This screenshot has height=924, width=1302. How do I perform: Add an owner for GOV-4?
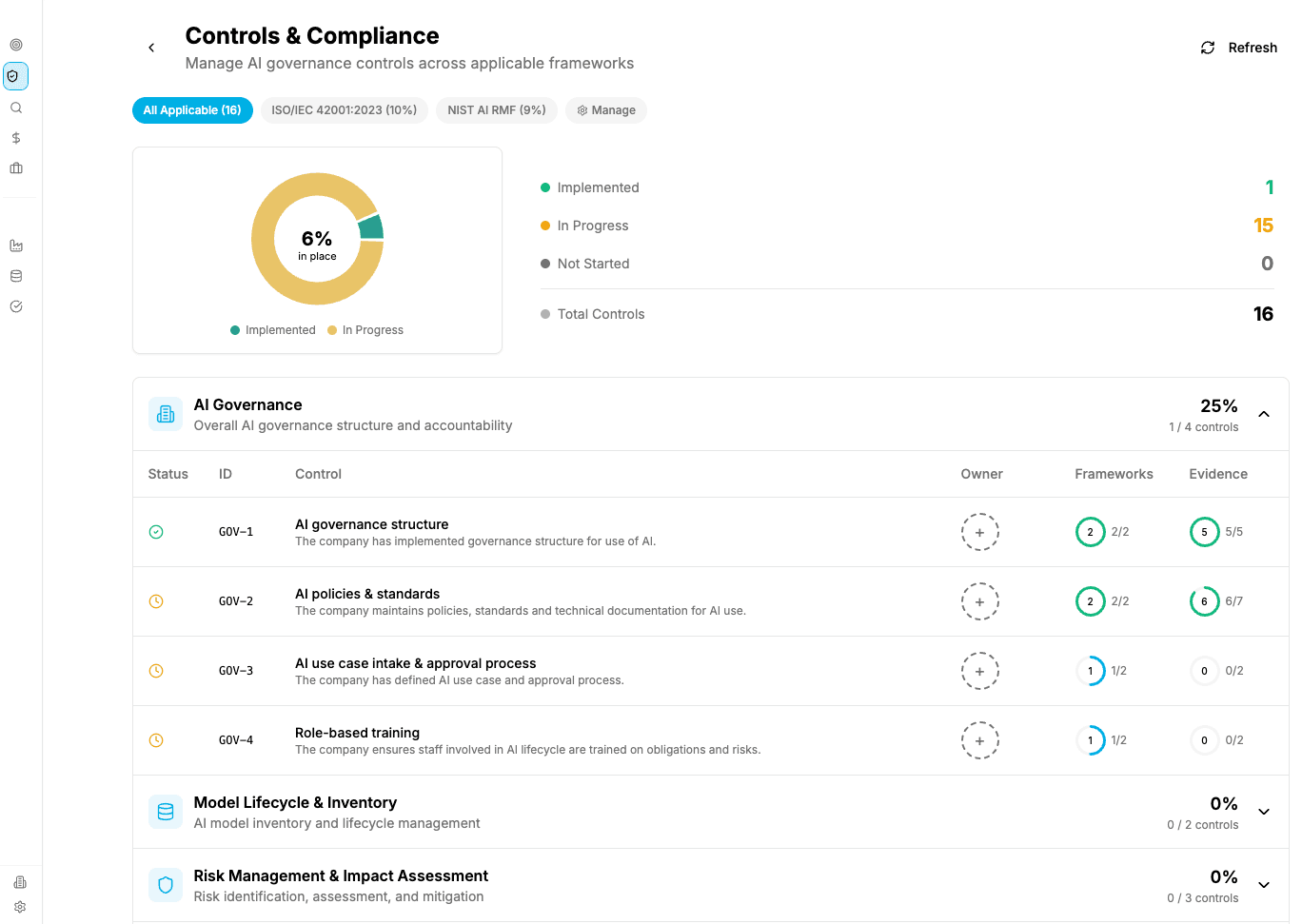979,740
